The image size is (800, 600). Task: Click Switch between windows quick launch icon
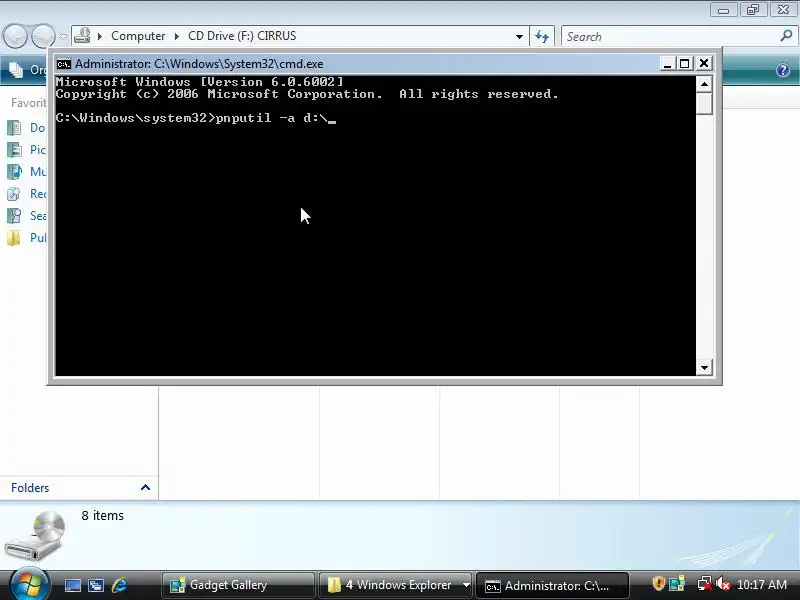click(x=96, y=585)
